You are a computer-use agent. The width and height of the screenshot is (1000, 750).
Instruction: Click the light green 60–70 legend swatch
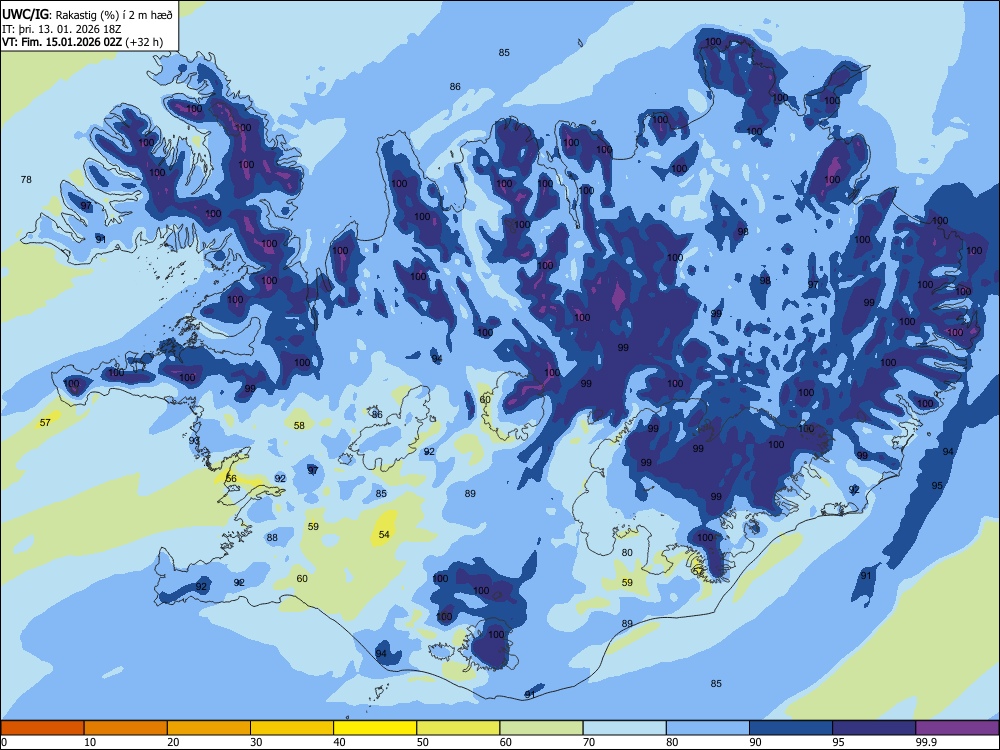(x=541, y=728)
